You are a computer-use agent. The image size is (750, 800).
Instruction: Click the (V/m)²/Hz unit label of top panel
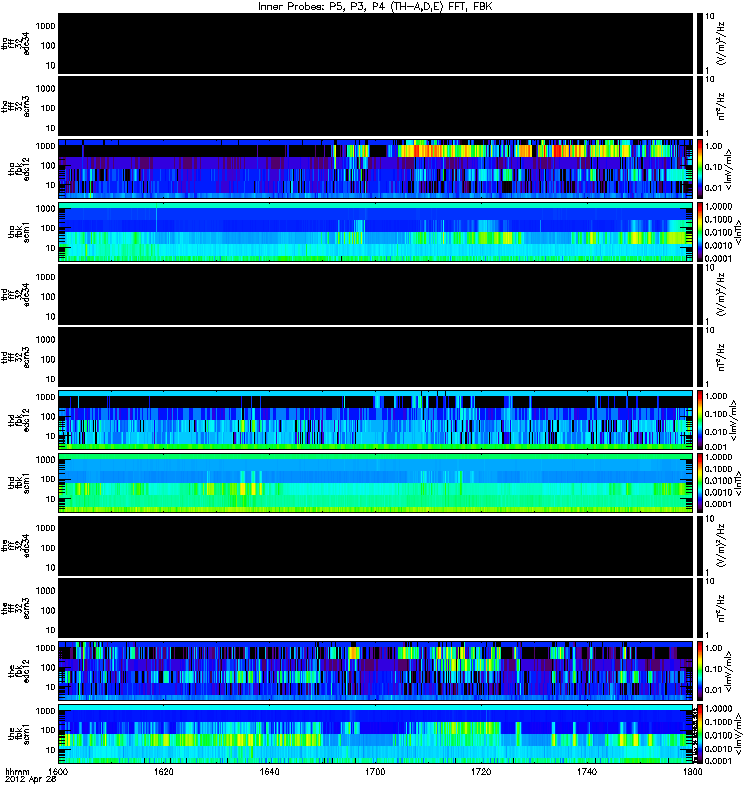[720, 43]
